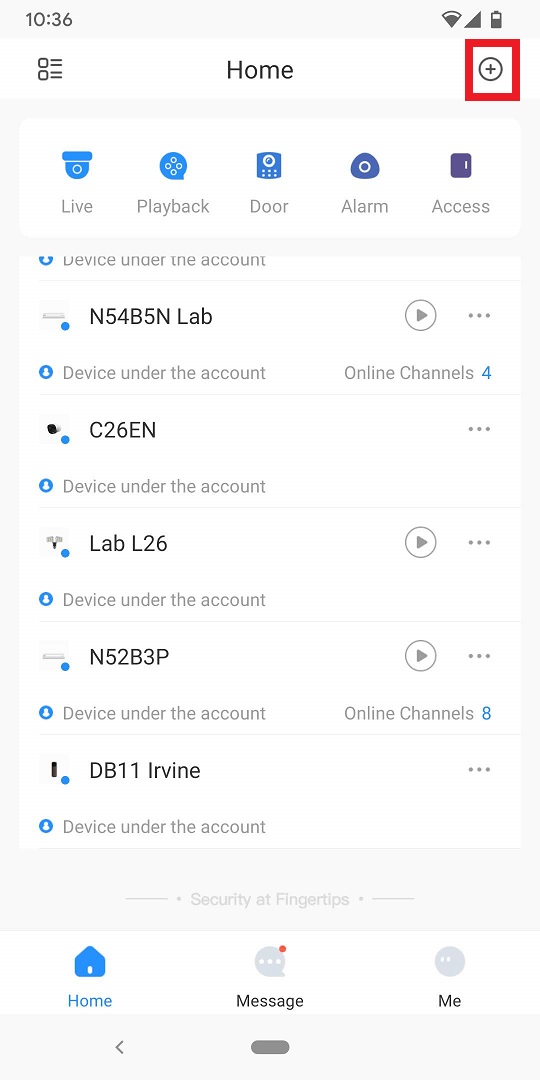The width and height of the screenshot is (540, 1080).
Task: Open more options for N54B5N Lab
Action: pyautogui.click(x=479, y=315)
